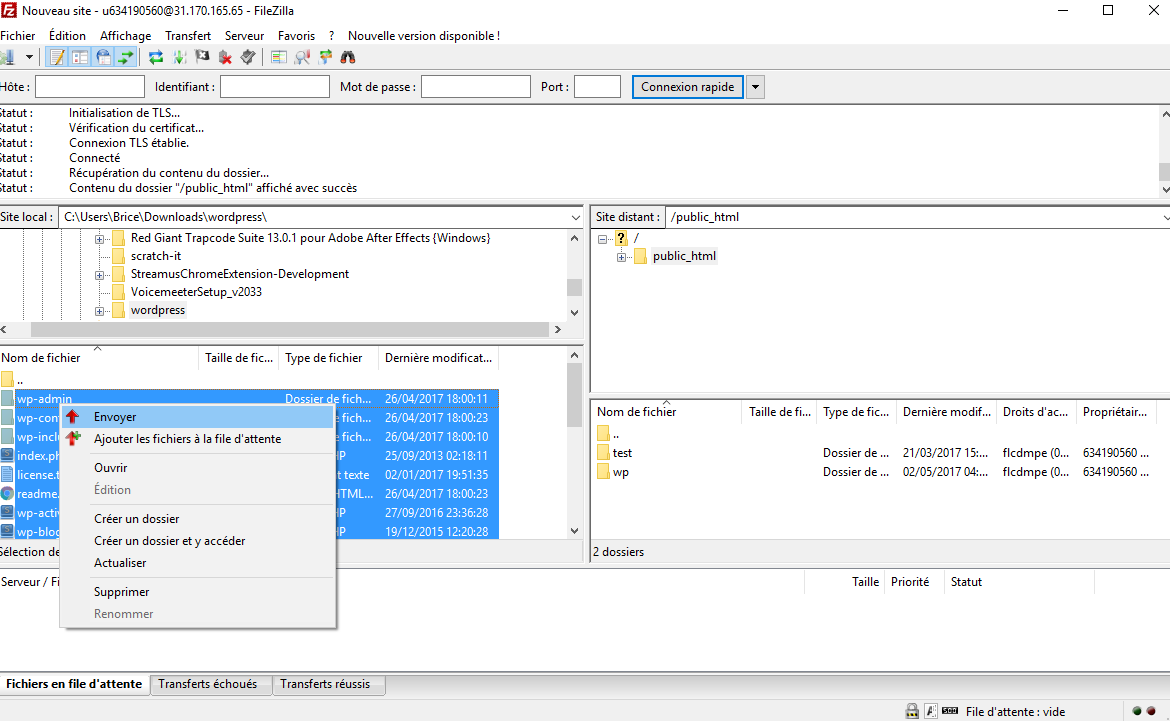Open the directory listing filters icon
Viewport: 1170px width, 721px height.
tap(279, 57)
